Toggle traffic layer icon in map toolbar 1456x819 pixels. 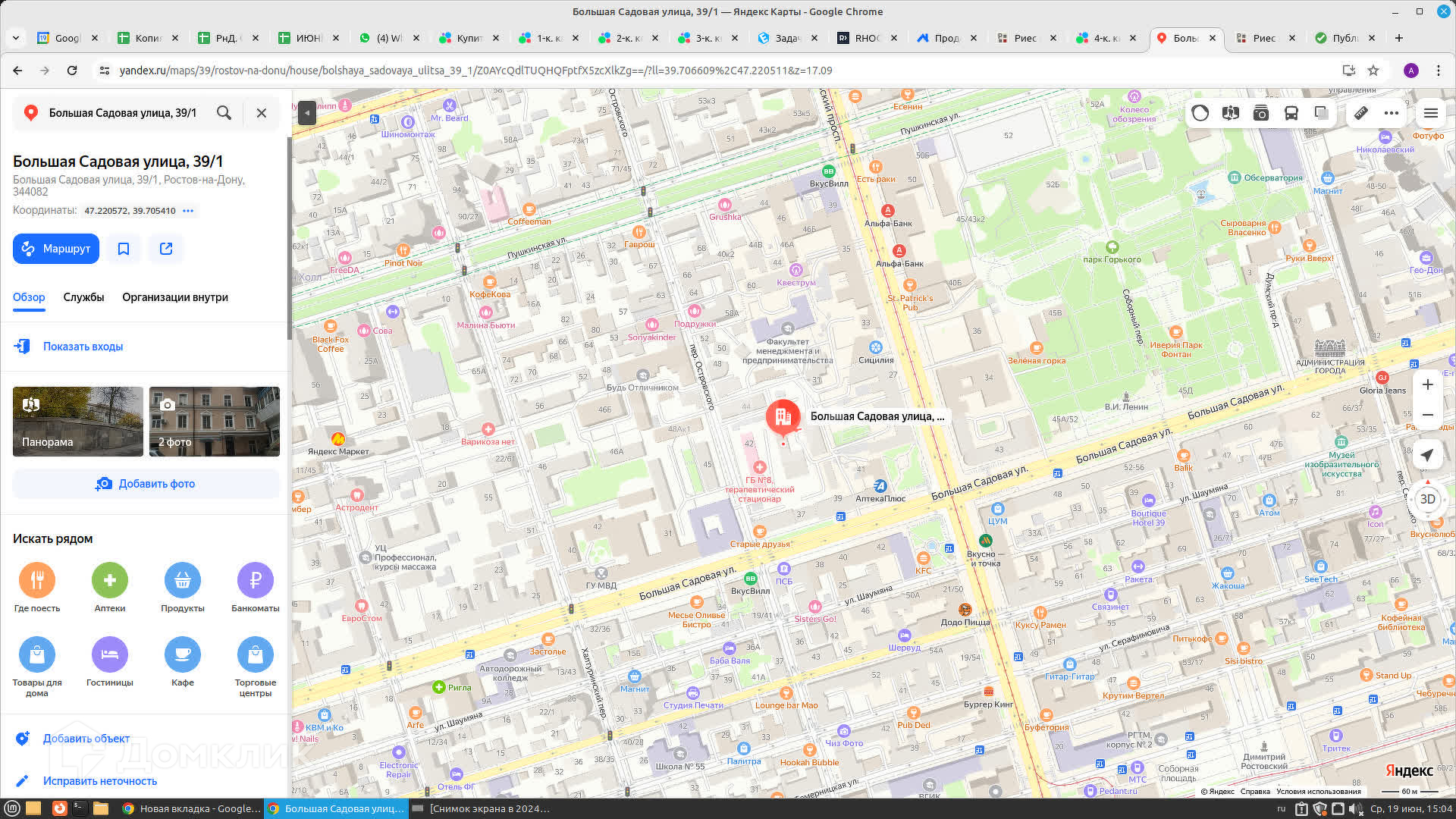(1200, 113)
